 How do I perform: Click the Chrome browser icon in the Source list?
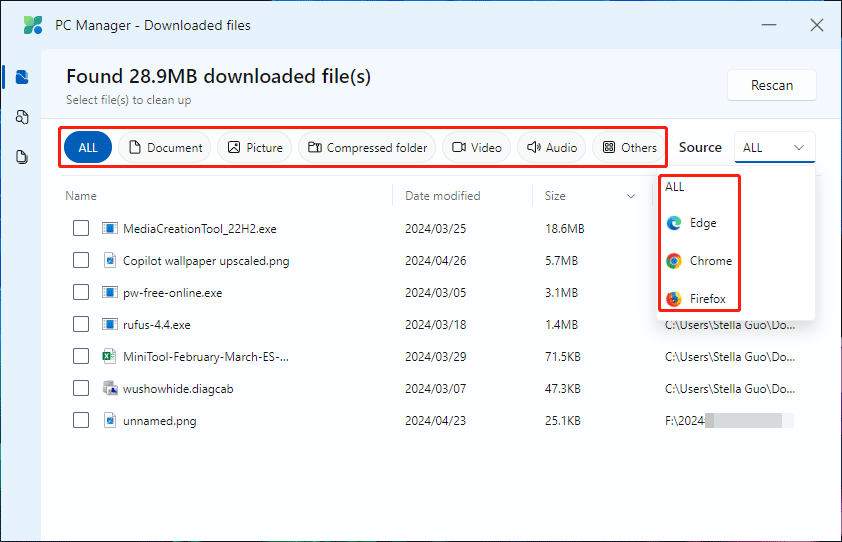pos(674,261)
